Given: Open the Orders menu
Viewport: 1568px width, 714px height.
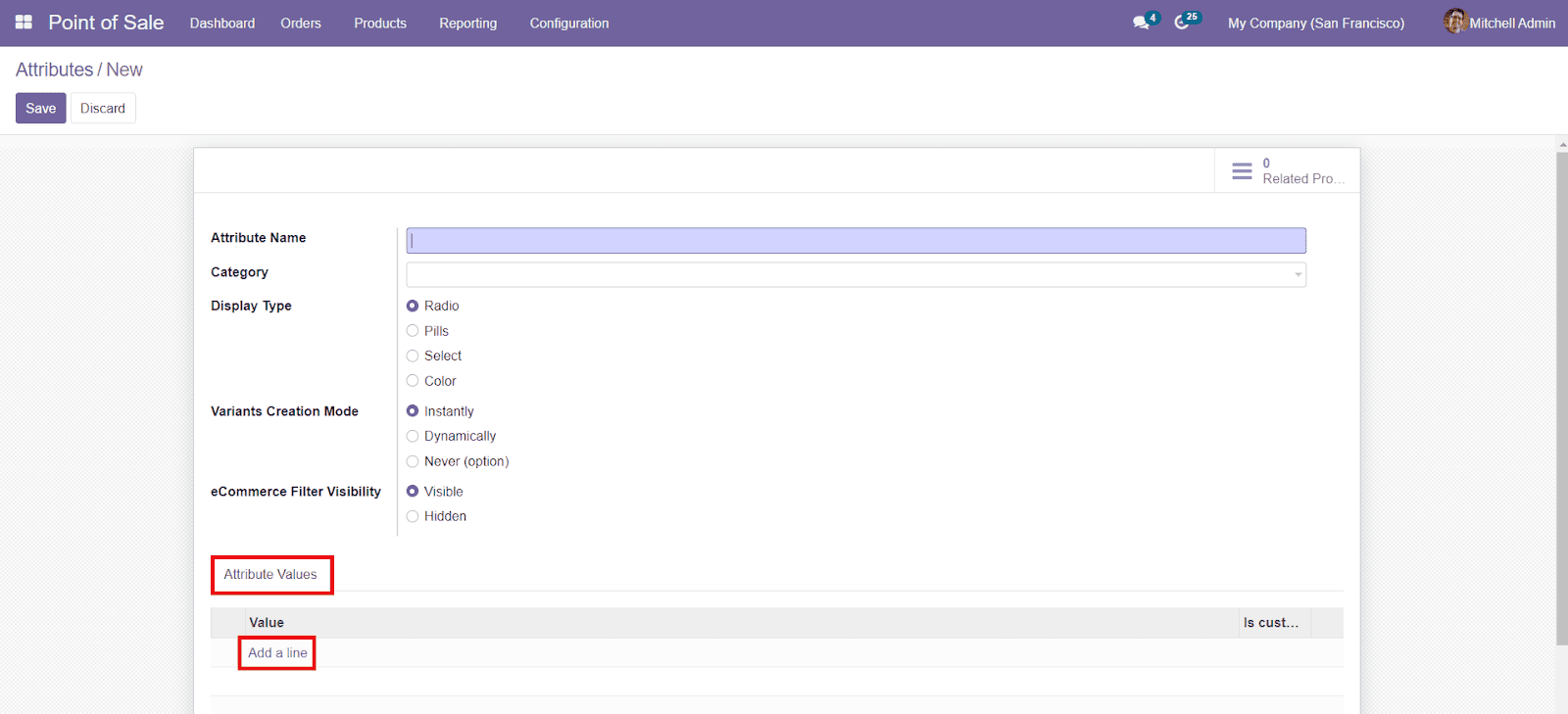Looking at the screenshot, I should [x=301, y=23].
